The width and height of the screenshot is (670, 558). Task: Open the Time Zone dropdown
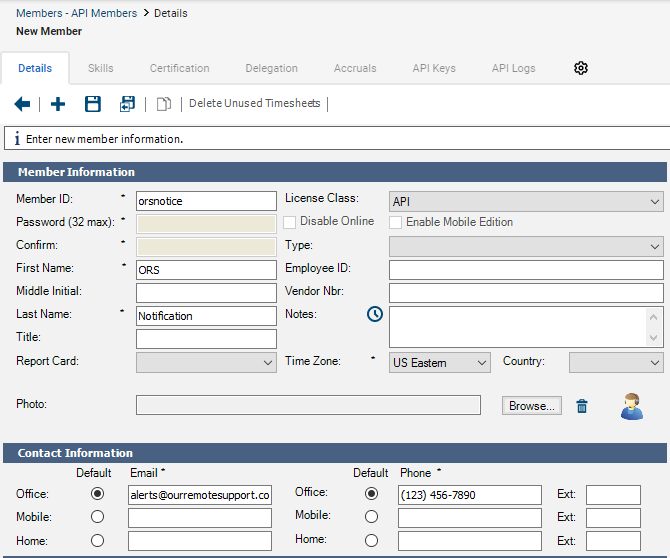pyautogui.click(x=440, y=362)
